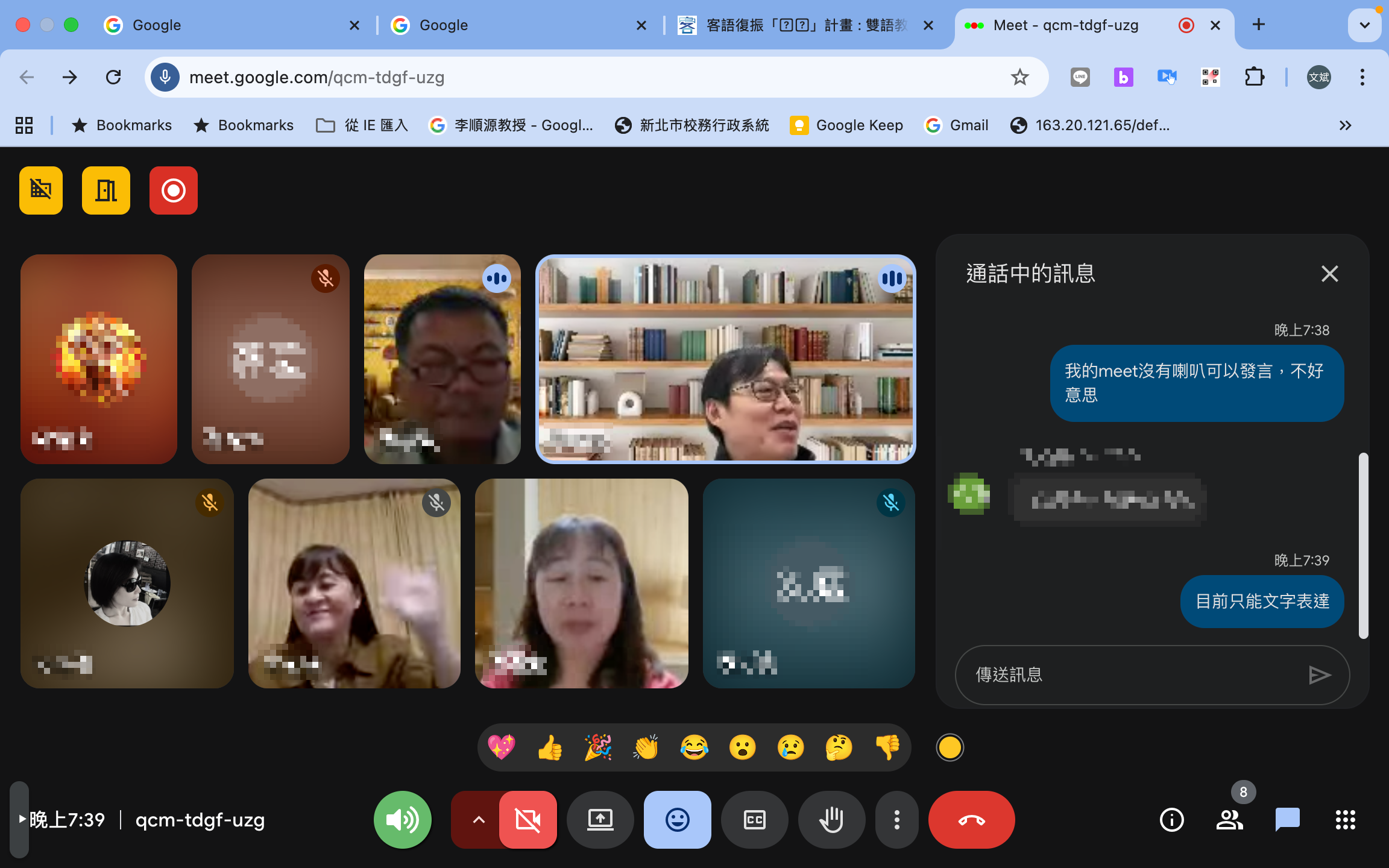Send the party popper emoji reaction

tap(597, 748)
